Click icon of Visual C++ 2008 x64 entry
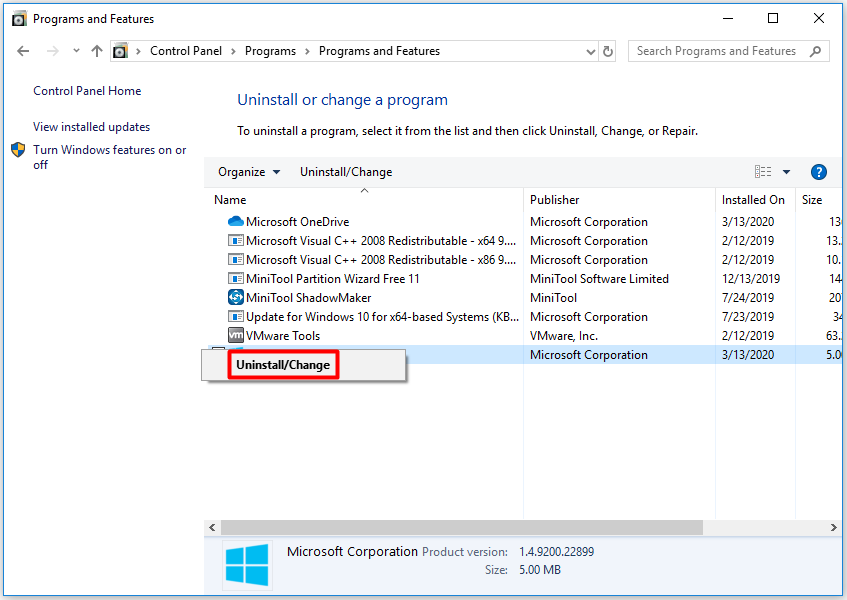The image size is (847, 600). (236, 240)
